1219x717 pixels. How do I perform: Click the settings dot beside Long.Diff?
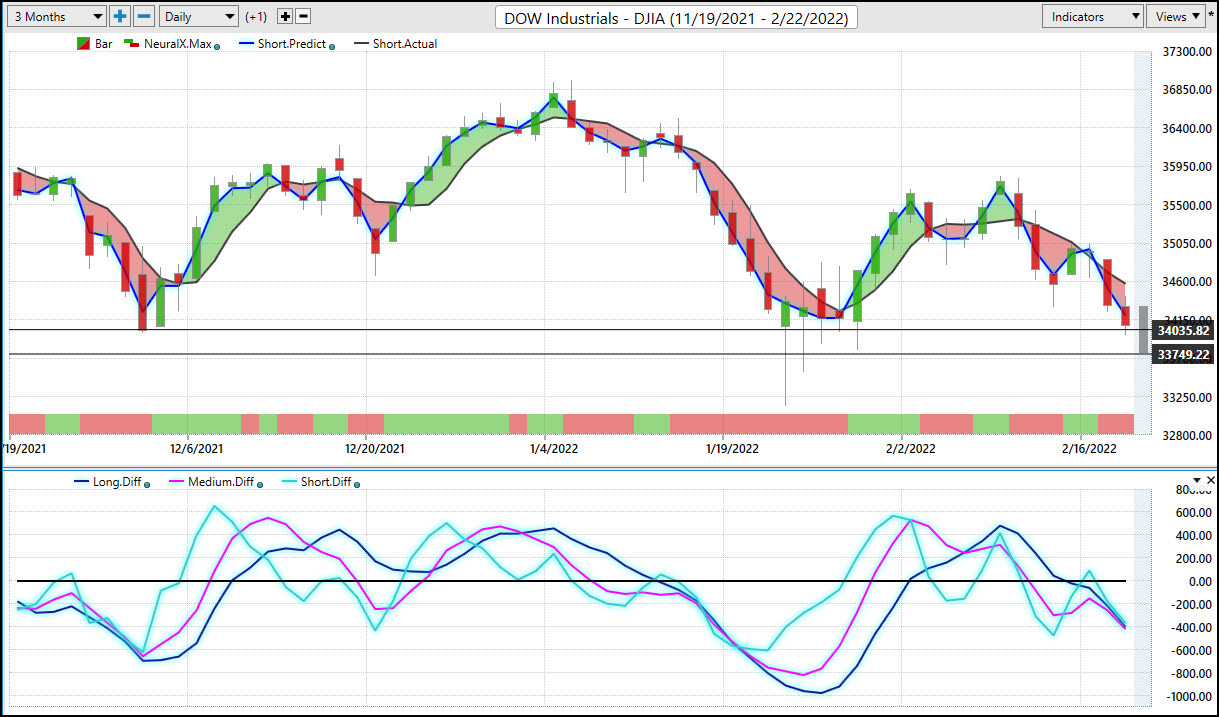pos(147,484)
